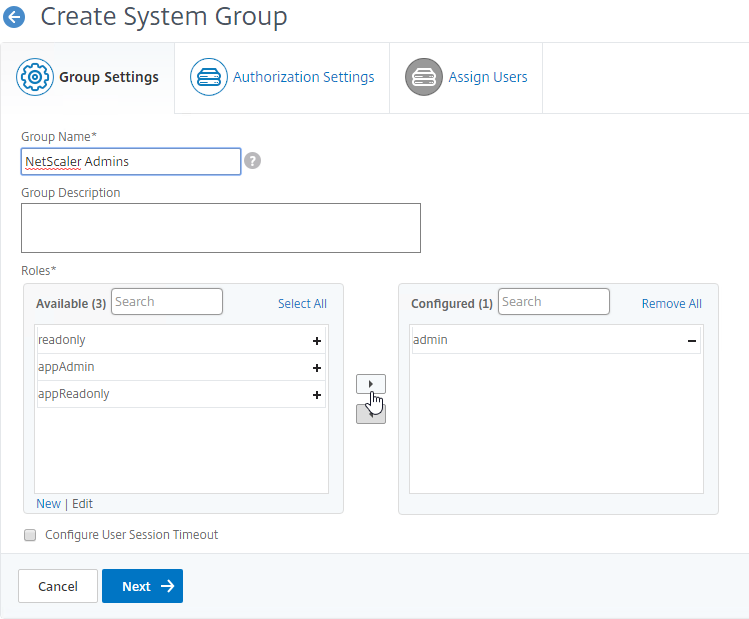Enable Configure User Session Timeout checkbox

(x=30, y=535)
